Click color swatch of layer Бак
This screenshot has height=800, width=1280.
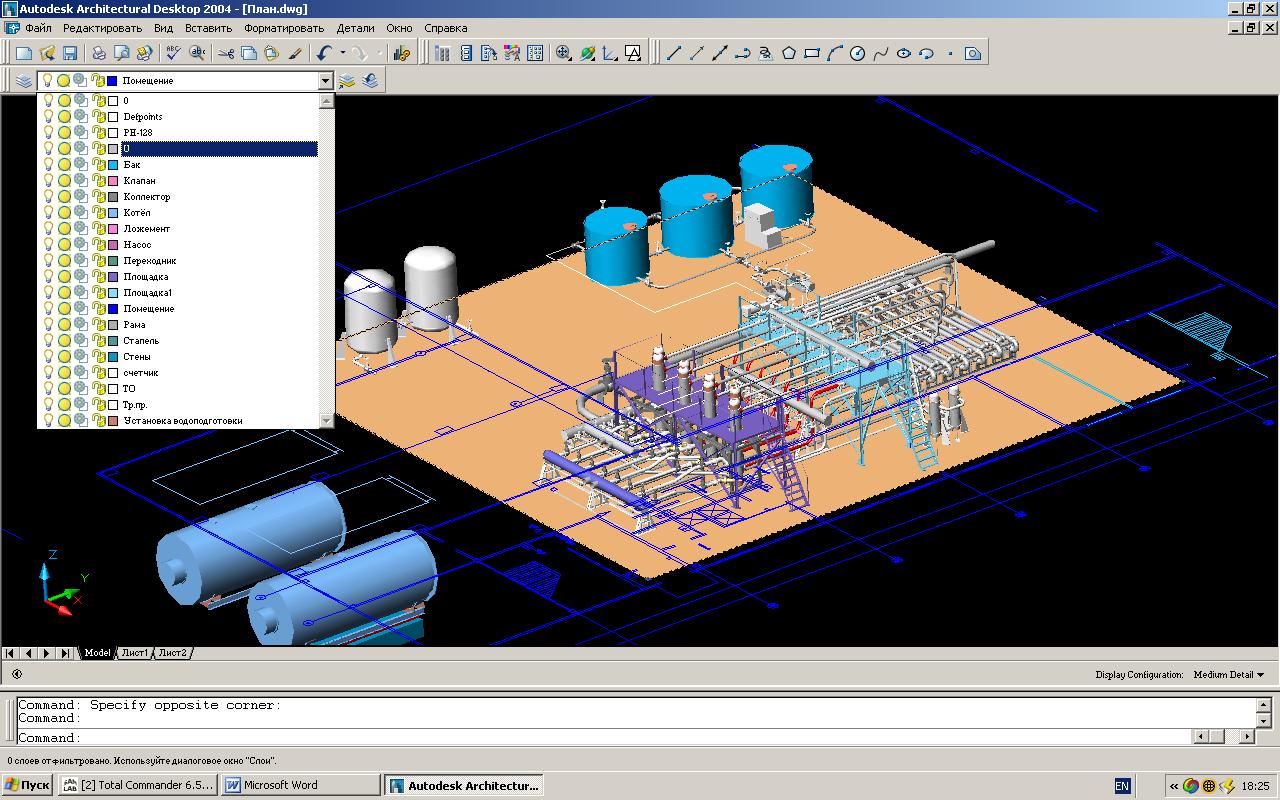point(113,164)
